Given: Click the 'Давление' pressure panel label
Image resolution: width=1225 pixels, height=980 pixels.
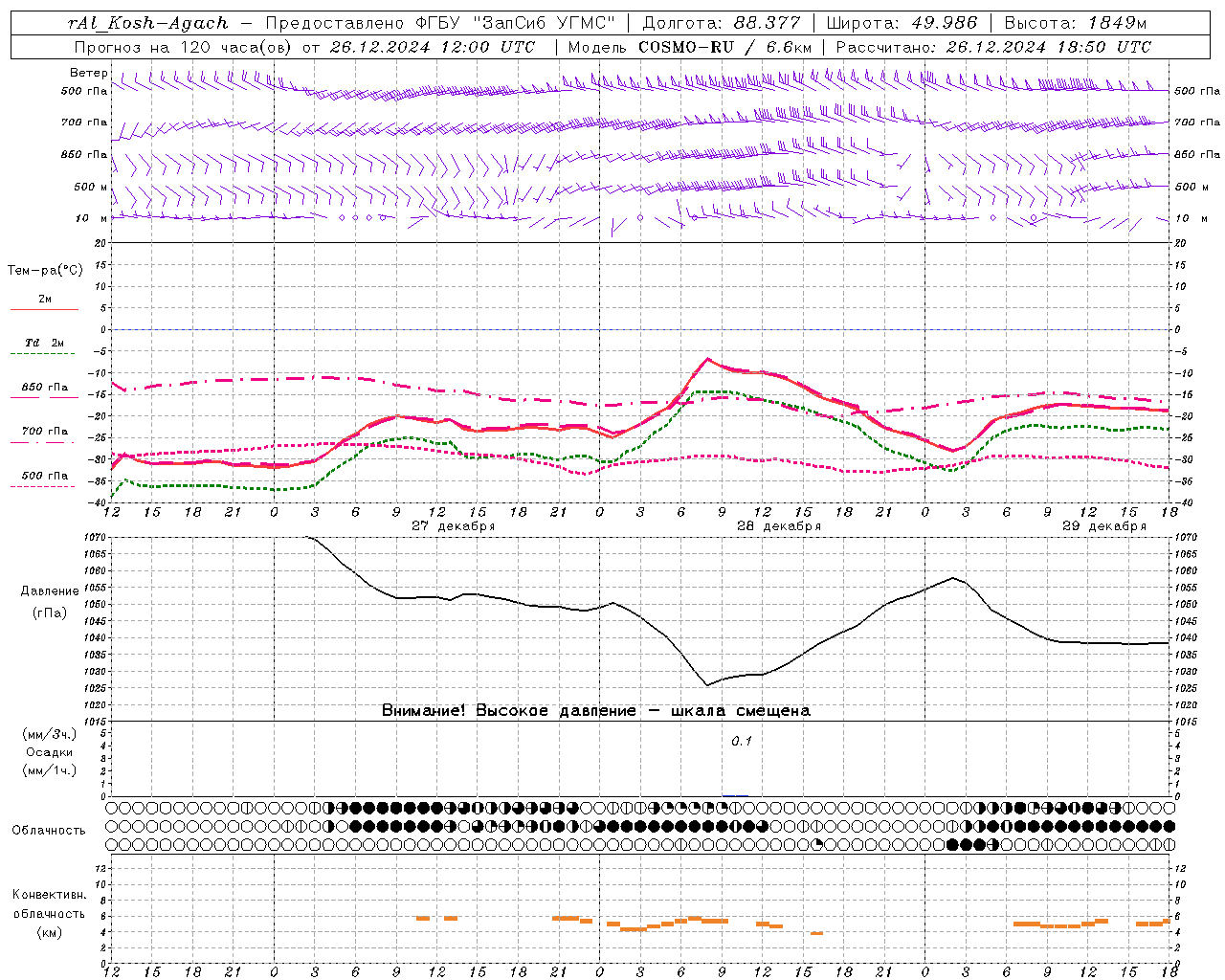Looking at the screenshot, I should 50,590.
